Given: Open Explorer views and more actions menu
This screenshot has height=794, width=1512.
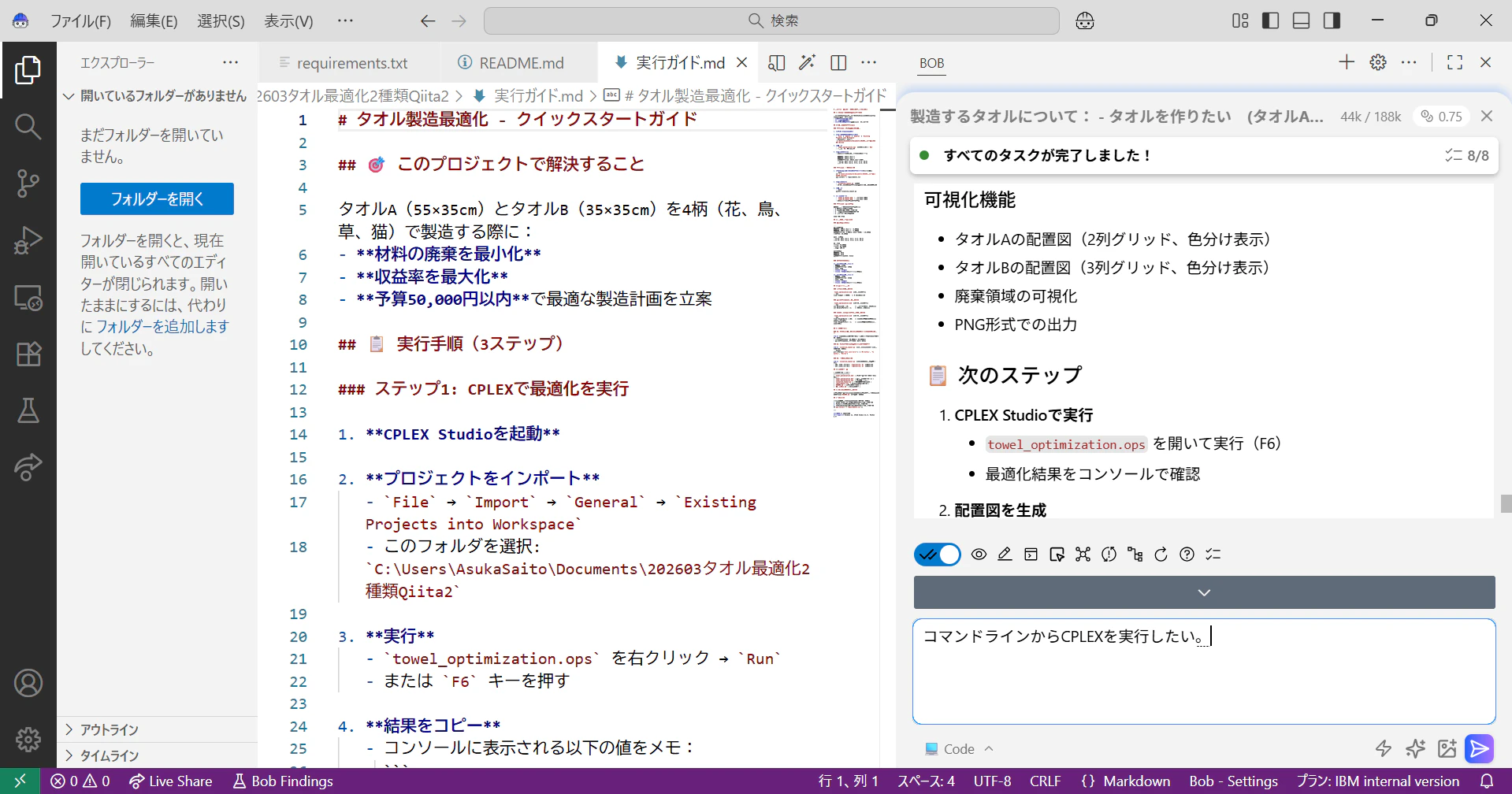Looking at the screenshot, I should (x=230, y=62).
